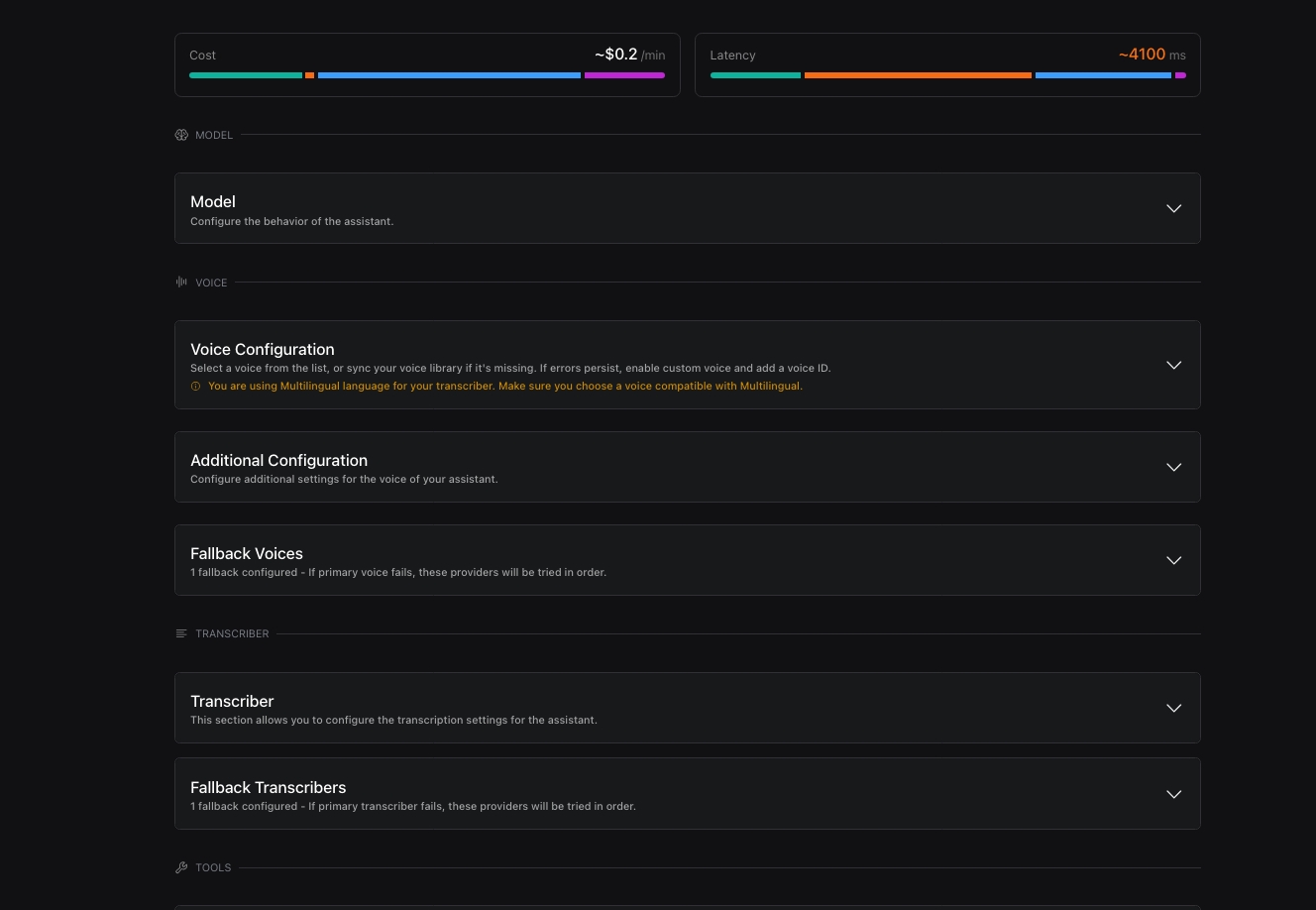The width and height of the screenshot is (1316, 910).
Task: Click the lines icon beside TRANSCRIBER heading
Action: [181, 633]
